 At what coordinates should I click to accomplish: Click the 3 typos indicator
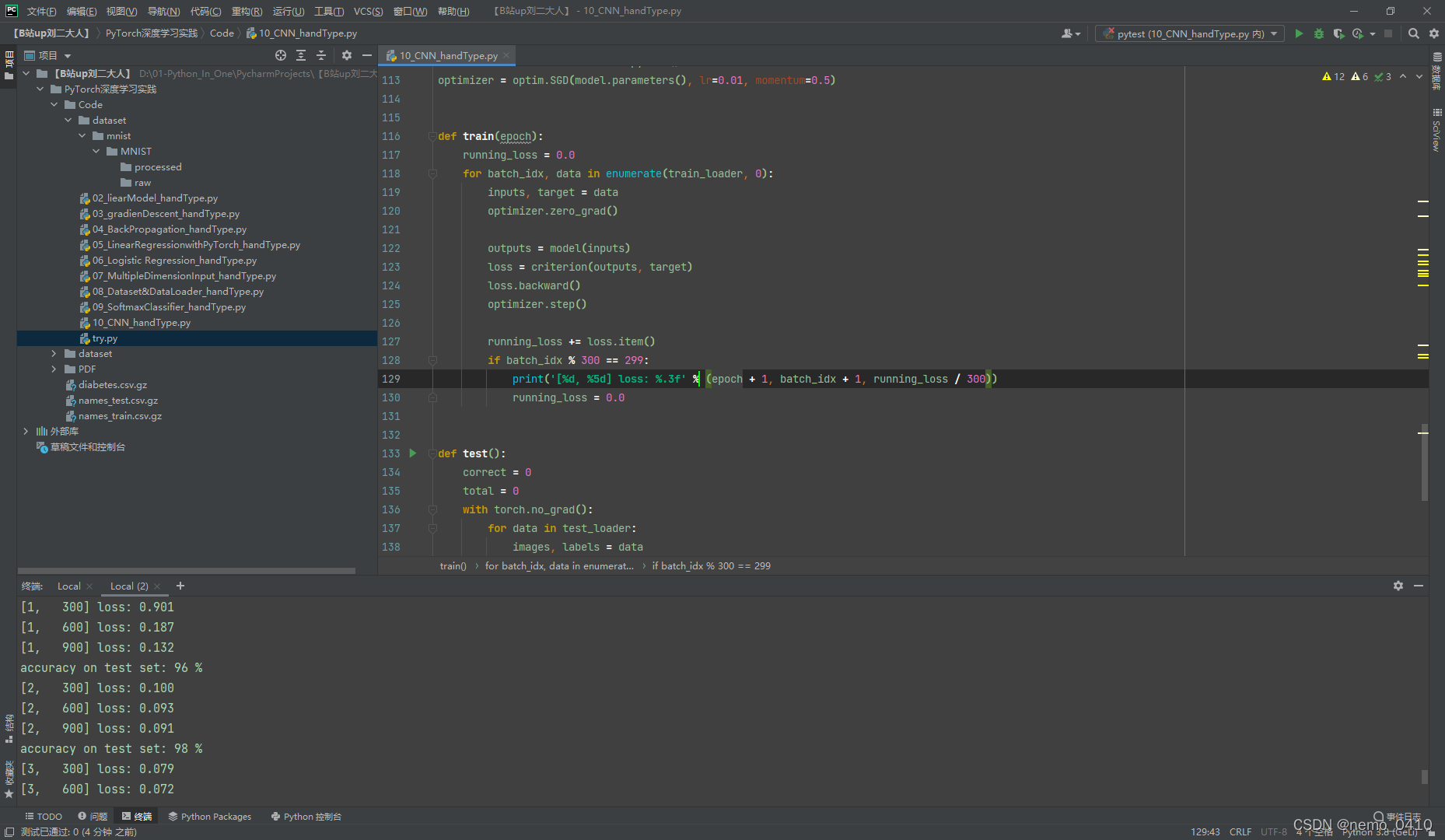pos(1383,76)
